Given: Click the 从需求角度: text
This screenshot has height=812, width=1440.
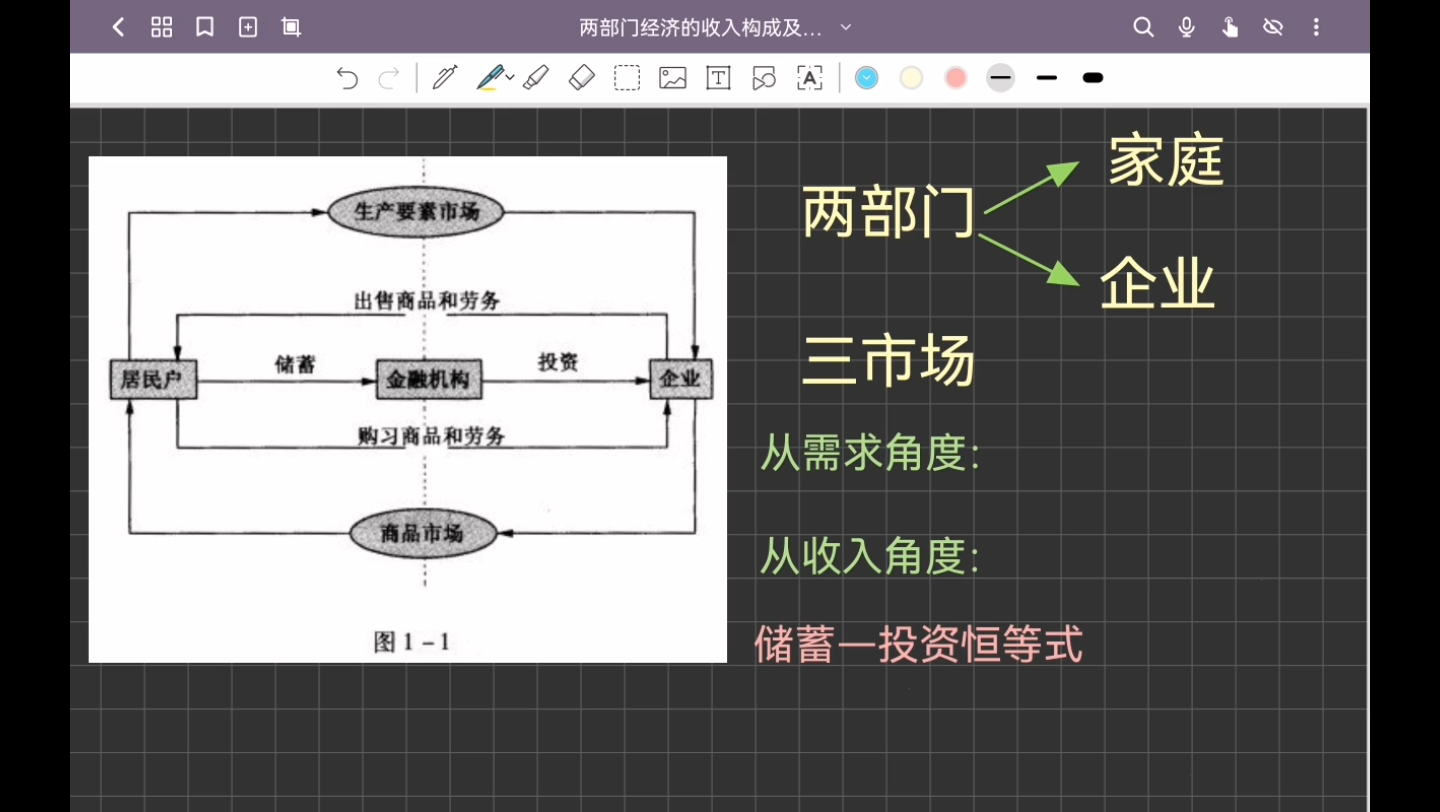Looking at the screenshot, I should coord(870,454).
